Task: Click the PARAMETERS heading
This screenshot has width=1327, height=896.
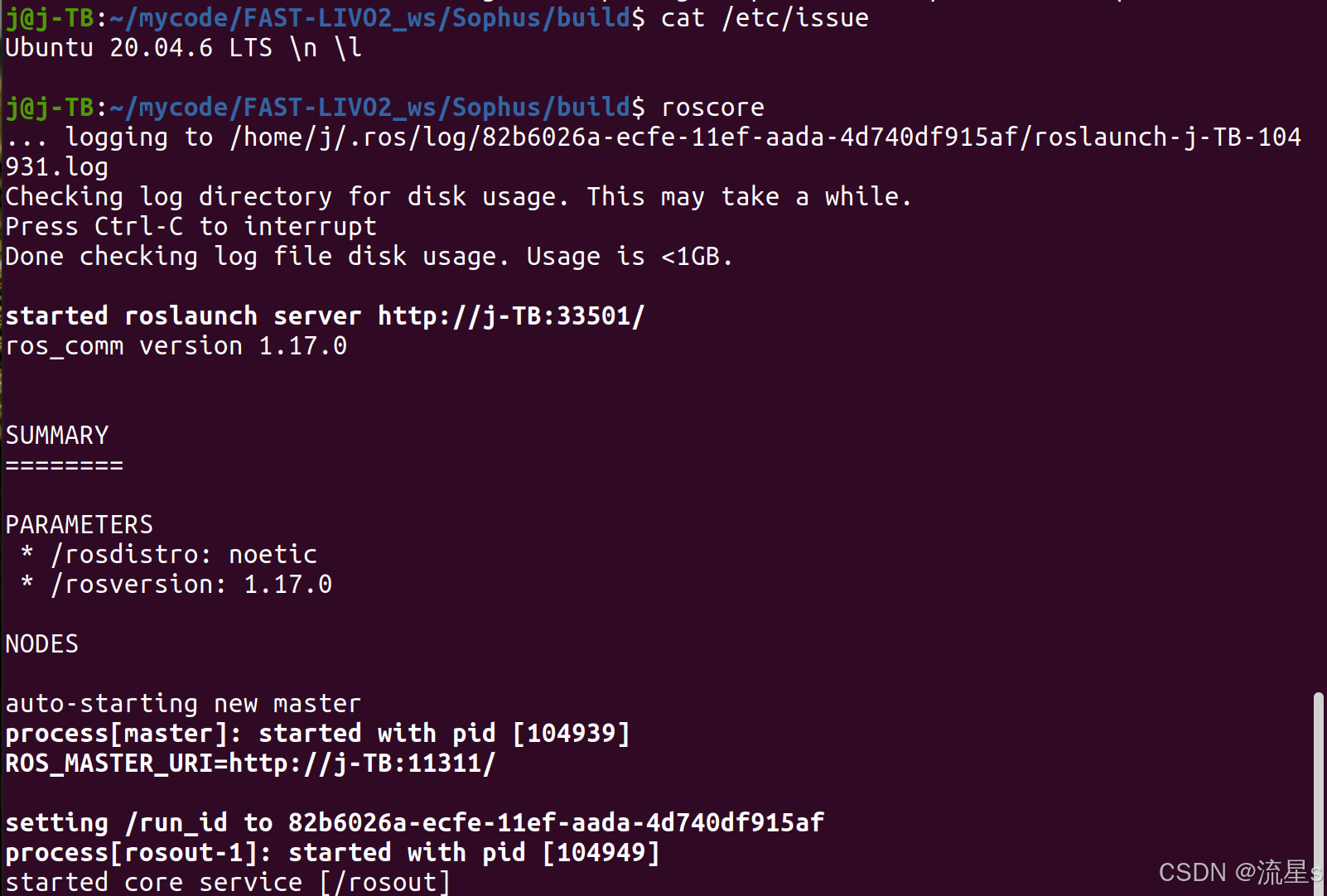Action: pos(80,525)
